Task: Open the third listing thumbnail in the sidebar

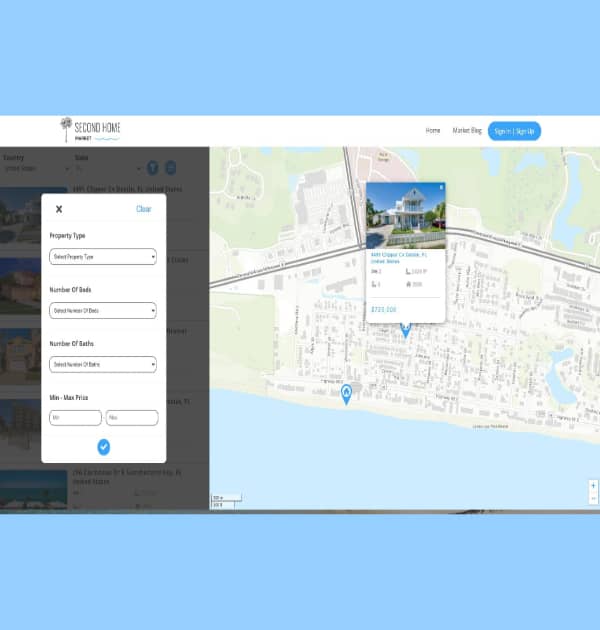Action: pyautogui.click(x=20, y=356)
